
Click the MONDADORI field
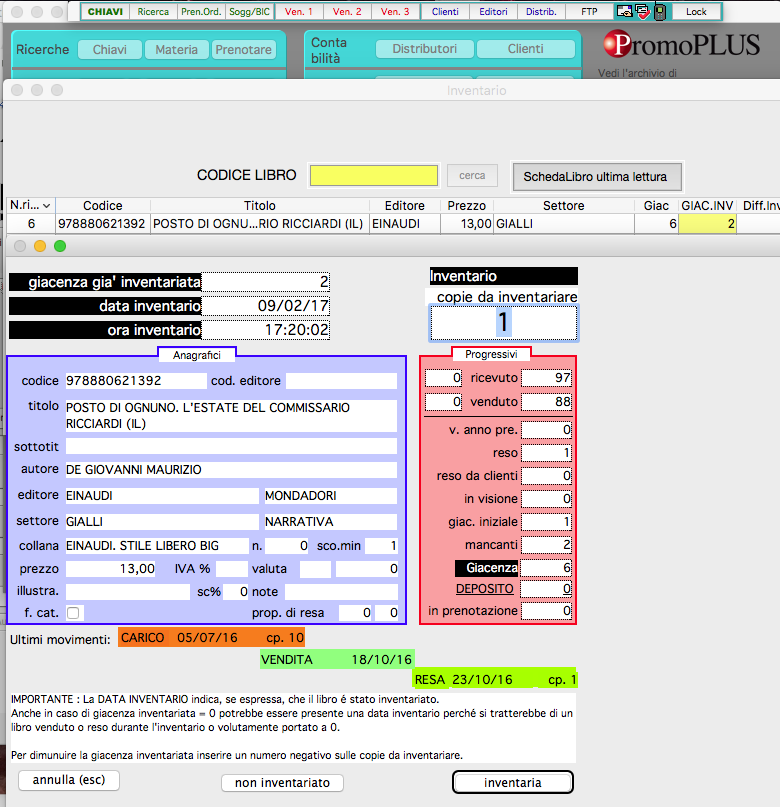[330, 496]
